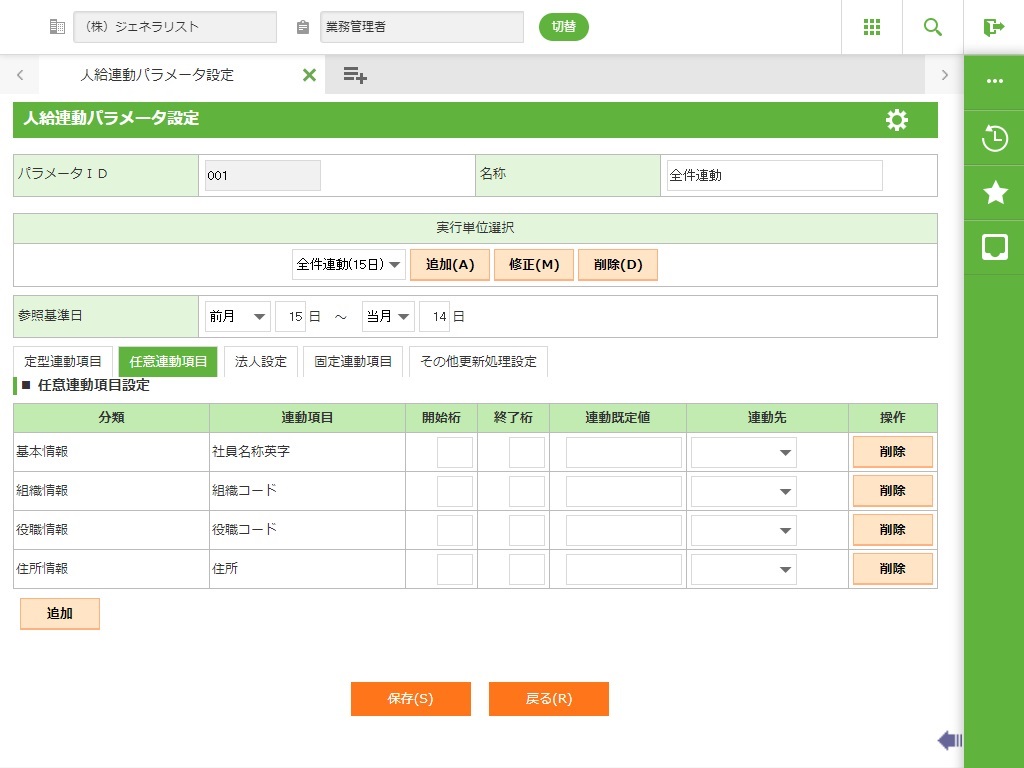This screenshot has height=768, width=1024.
Task: Open favorites star icon in sidebar
Action: [995, 193]
